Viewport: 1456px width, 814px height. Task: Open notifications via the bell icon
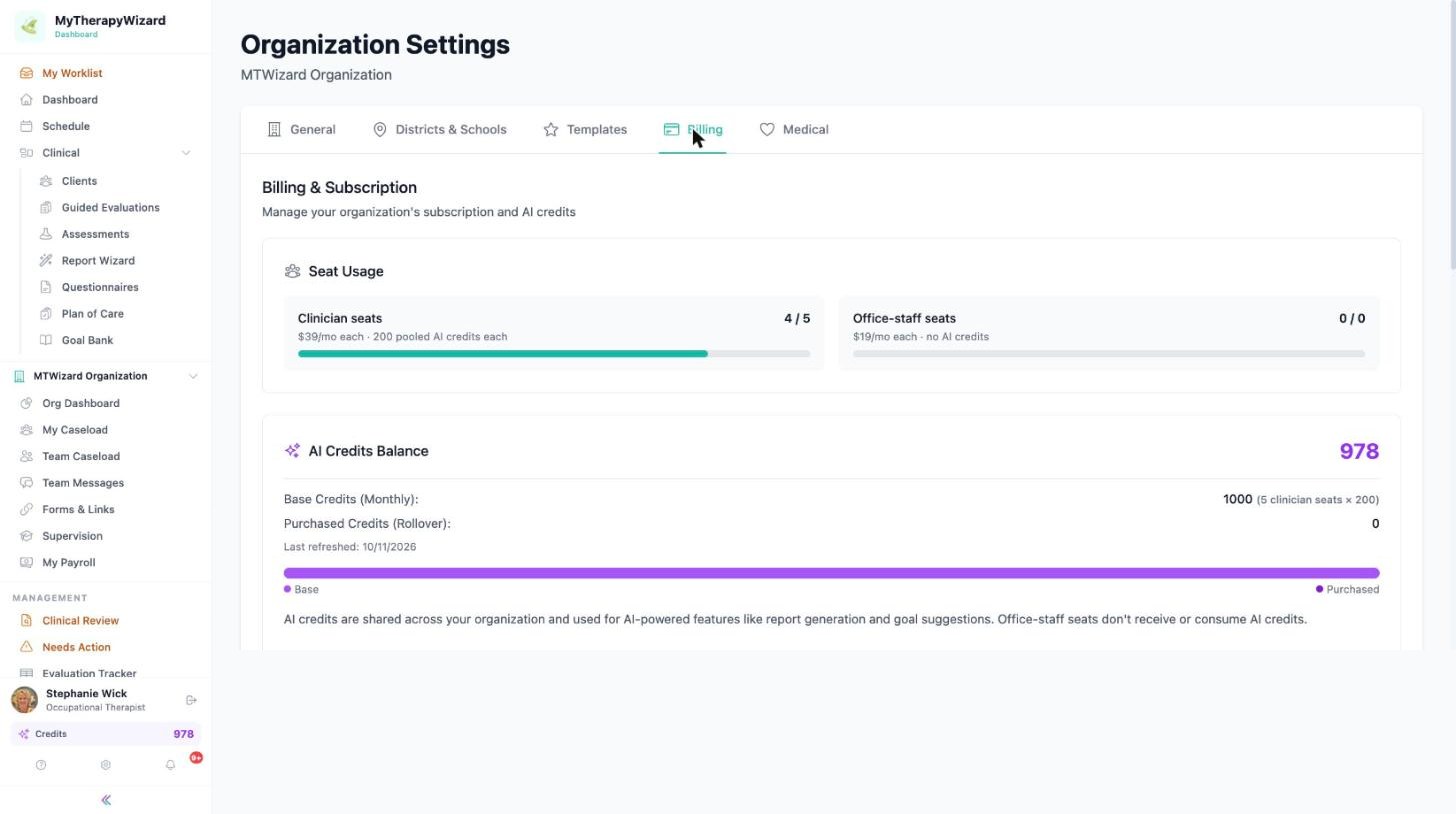(170, 765)
